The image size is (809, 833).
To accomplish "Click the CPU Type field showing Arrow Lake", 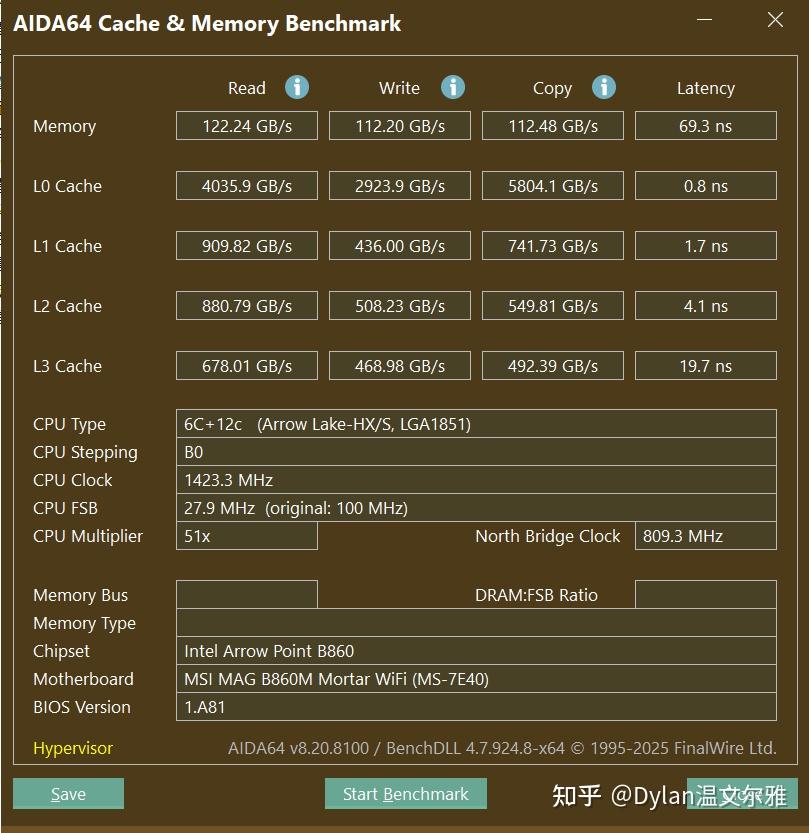I will 476,424.
